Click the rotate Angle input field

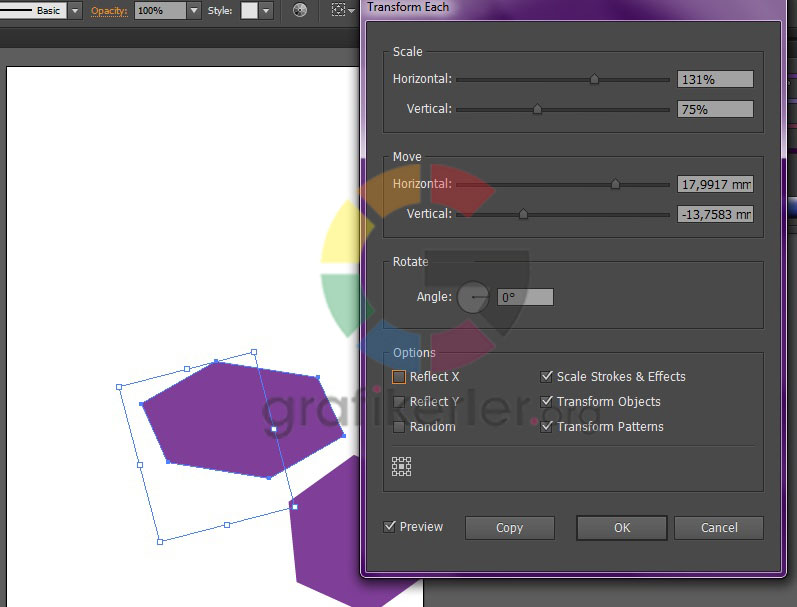point(525,297)
